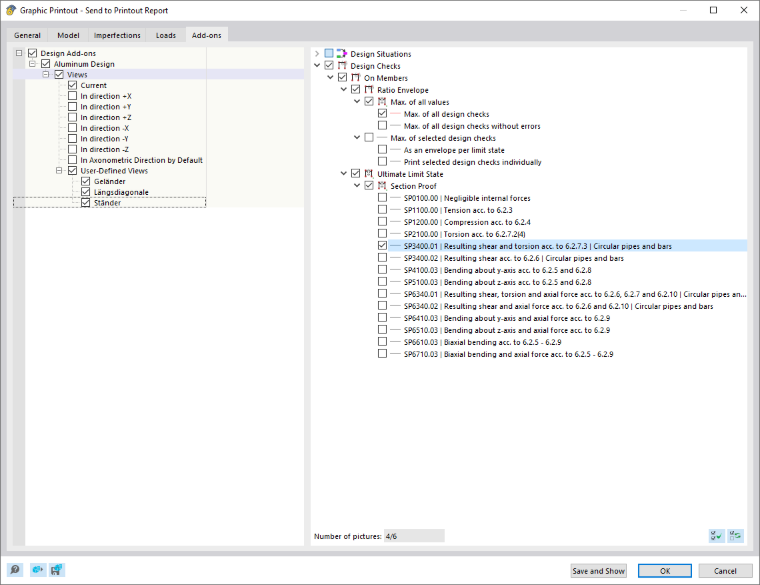Open the Loads tab
760x585 pixels.
(x=166, y=35)
